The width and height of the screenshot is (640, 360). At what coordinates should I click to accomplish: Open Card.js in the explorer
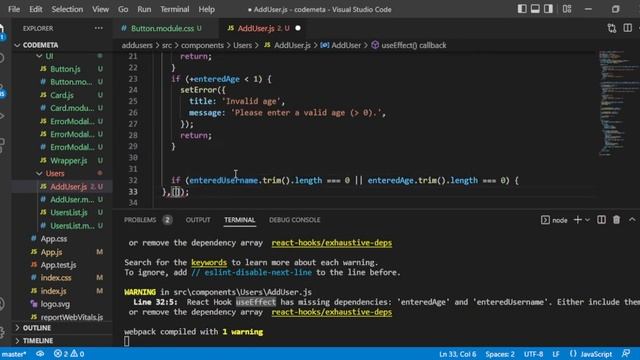[x=62, y=95]
